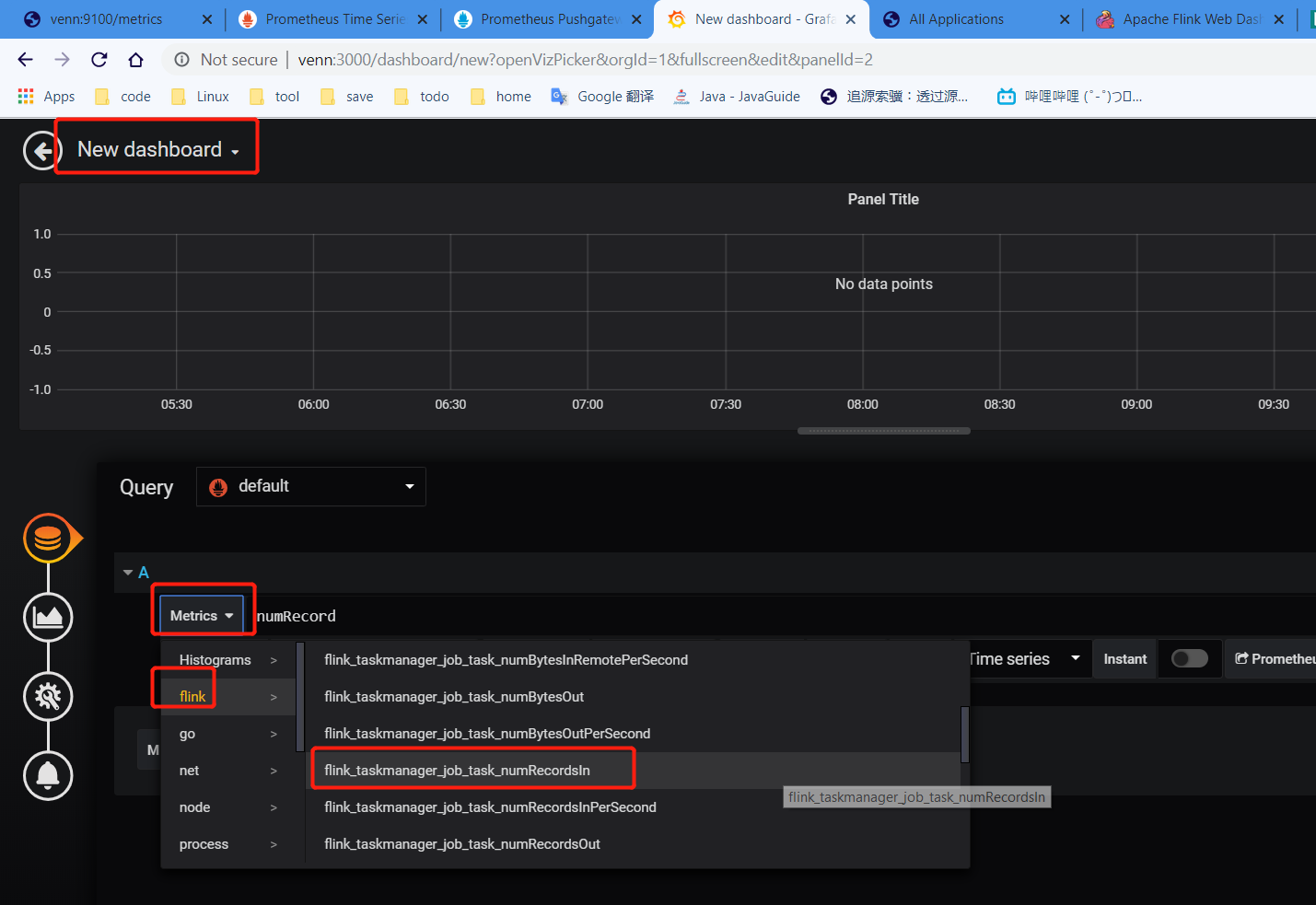Refresh the page with the reload icon
This screenshot has width=1316, height=905.
(x=99, y=58)
